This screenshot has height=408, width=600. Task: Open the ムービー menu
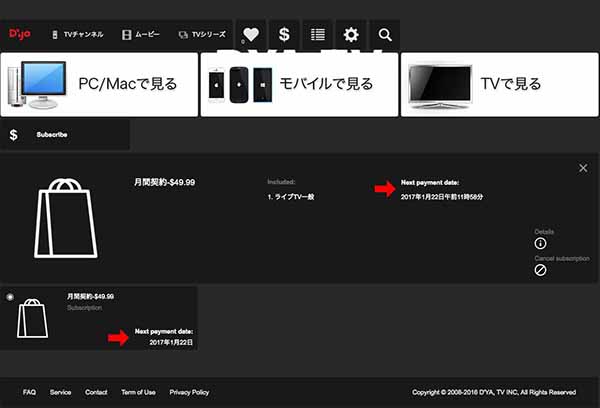[140, 34]
